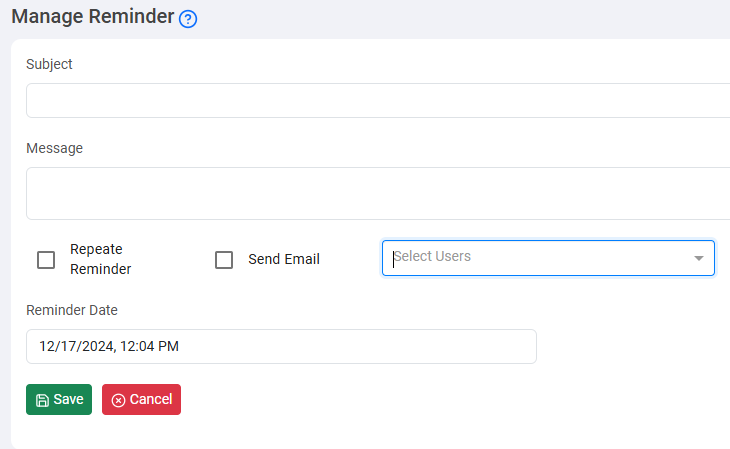730x449 pixels.
Task: Click the floppy disk icon on Save
Action: 42,400
